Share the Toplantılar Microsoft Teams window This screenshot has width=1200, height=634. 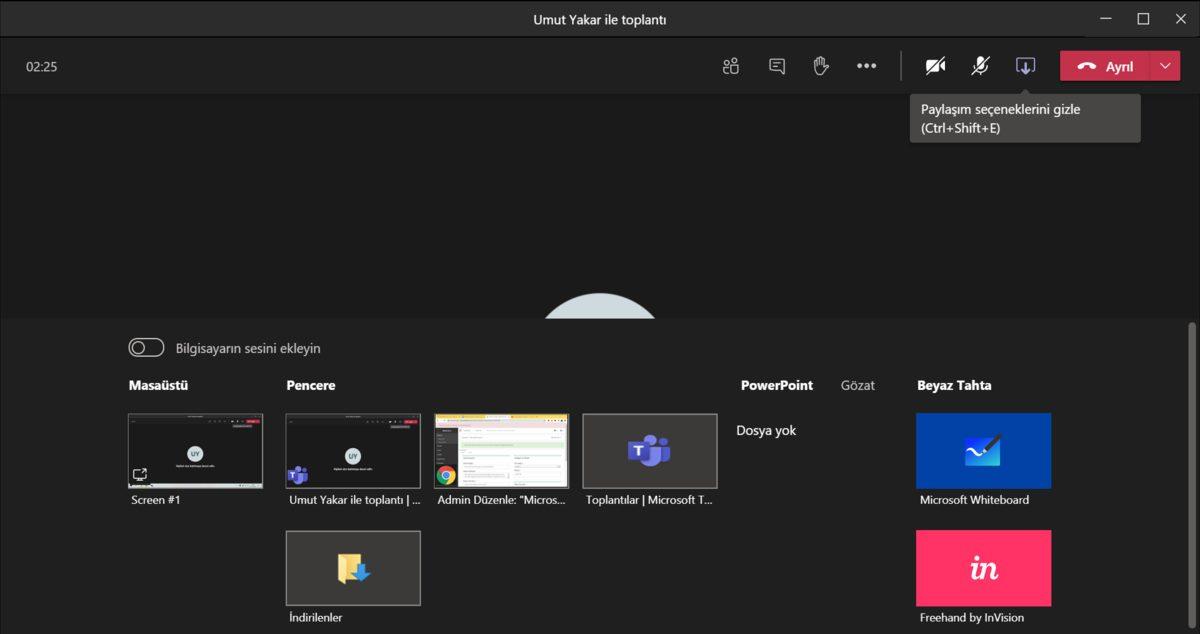point(650,449)
